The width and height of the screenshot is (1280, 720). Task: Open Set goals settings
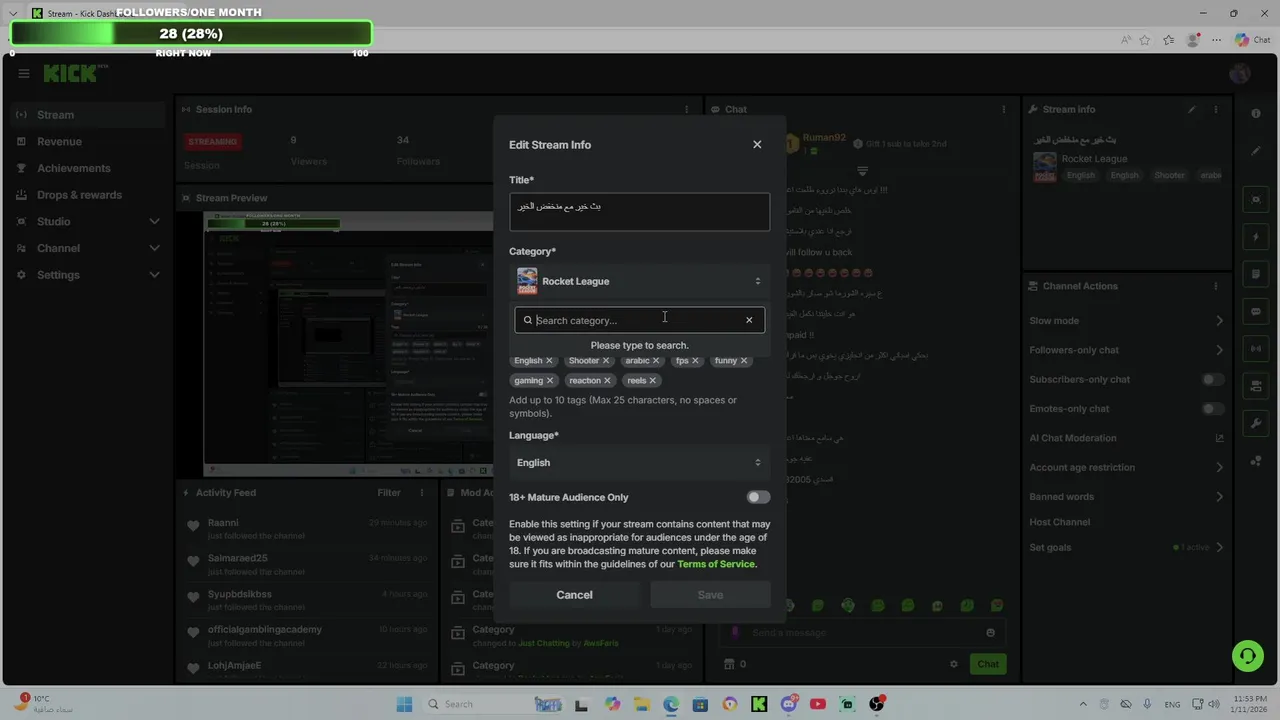(x=1127, y=547)
